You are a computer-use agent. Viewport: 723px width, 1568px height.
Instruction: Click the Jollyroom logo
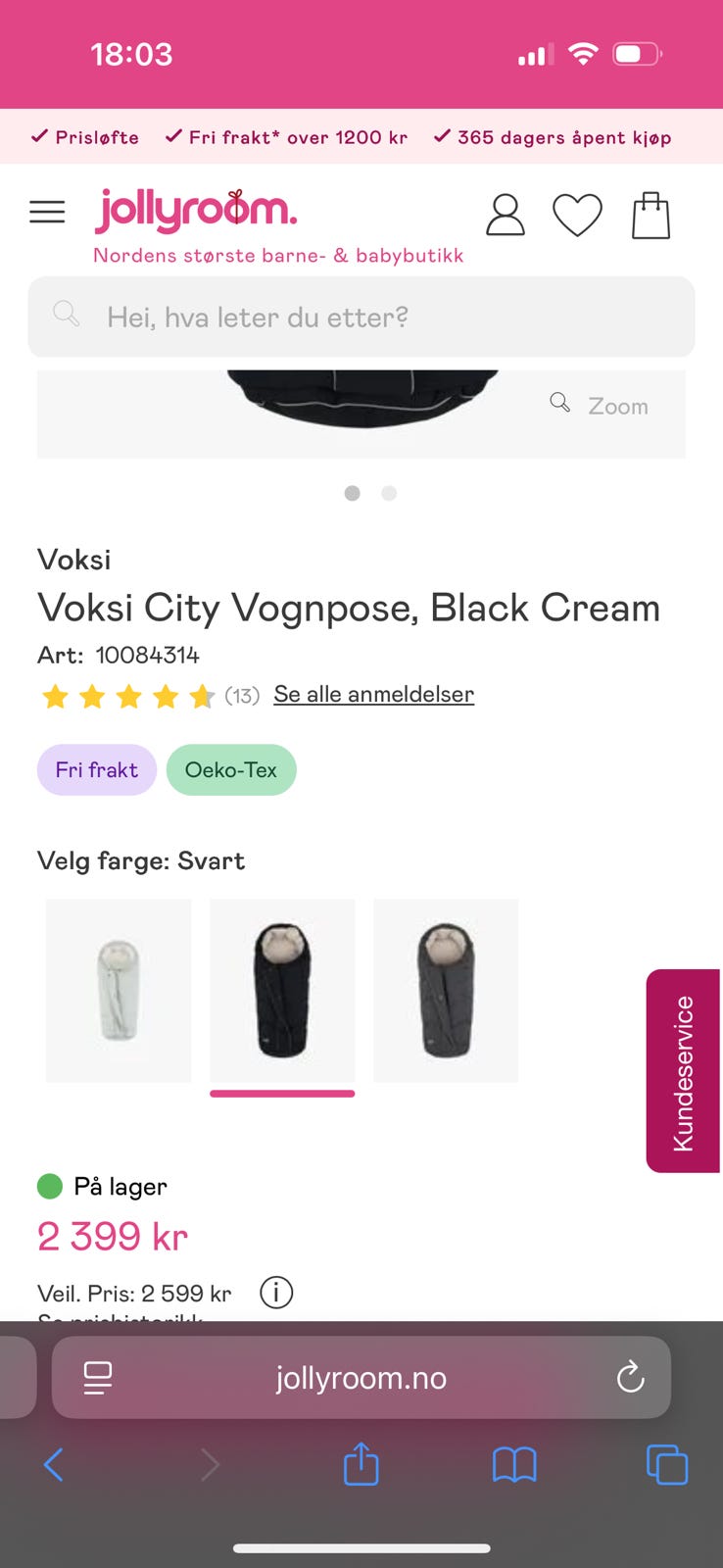[196, 212]
